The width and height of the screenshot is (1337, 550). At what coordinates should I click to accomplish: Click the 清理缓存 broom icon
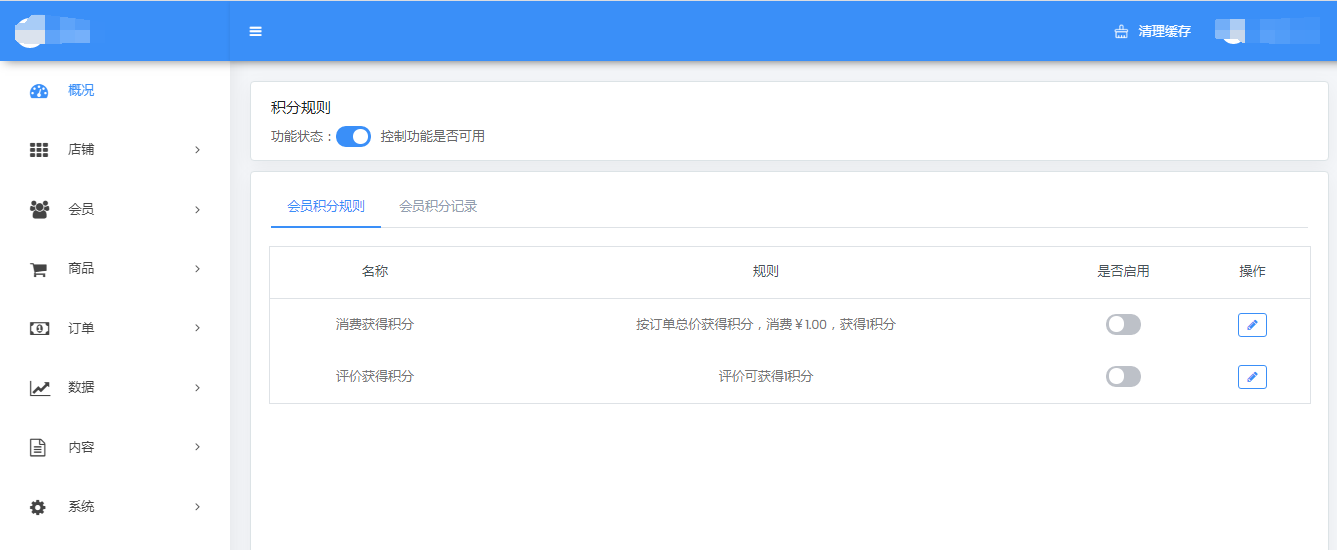click(x=1121, y=32)
